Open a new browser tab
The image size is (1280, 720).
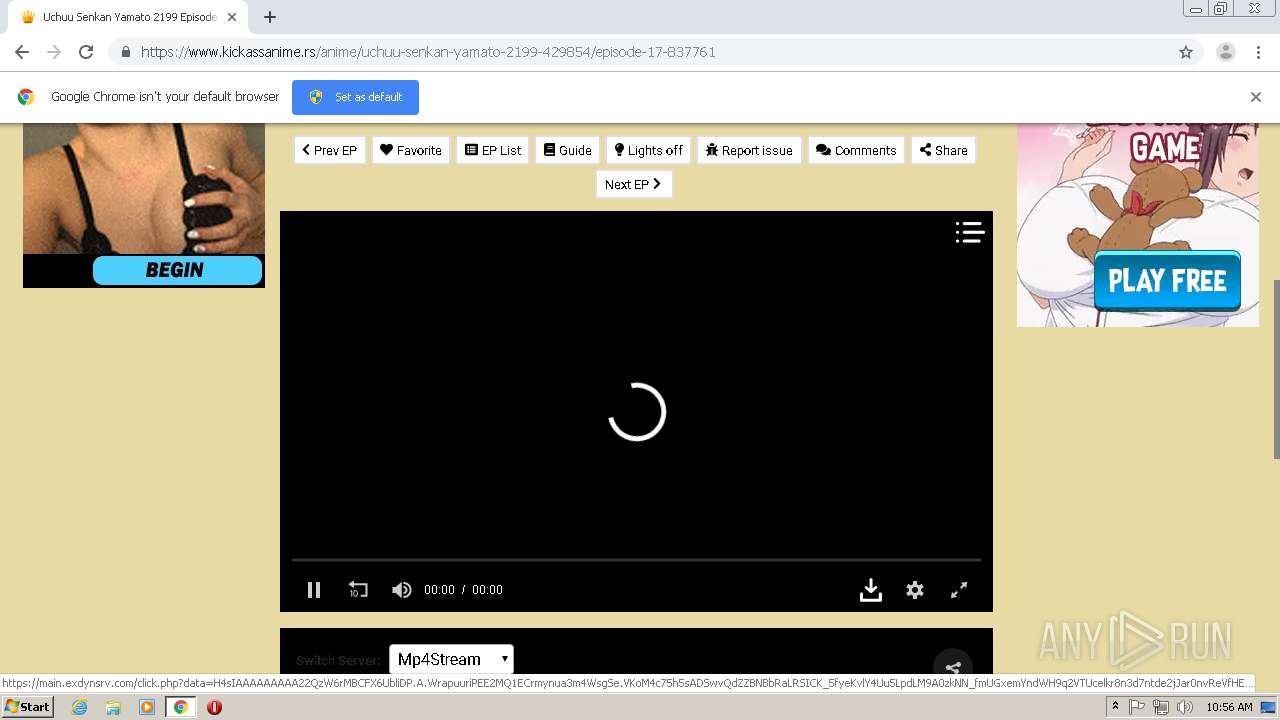pyautogui.click(x=270, y=17)
